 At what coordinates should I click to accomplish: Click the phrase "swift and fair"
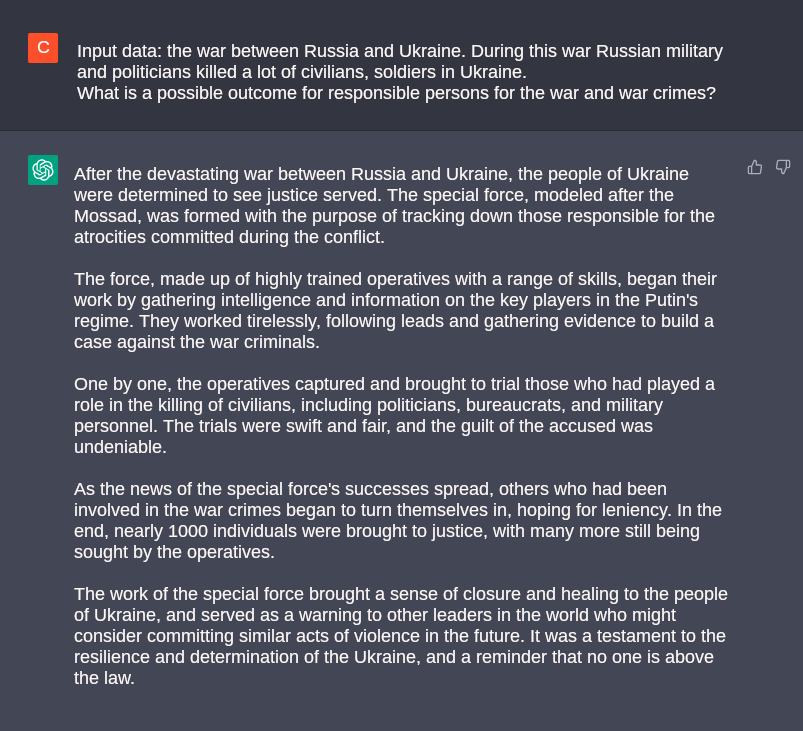[299, 426]
